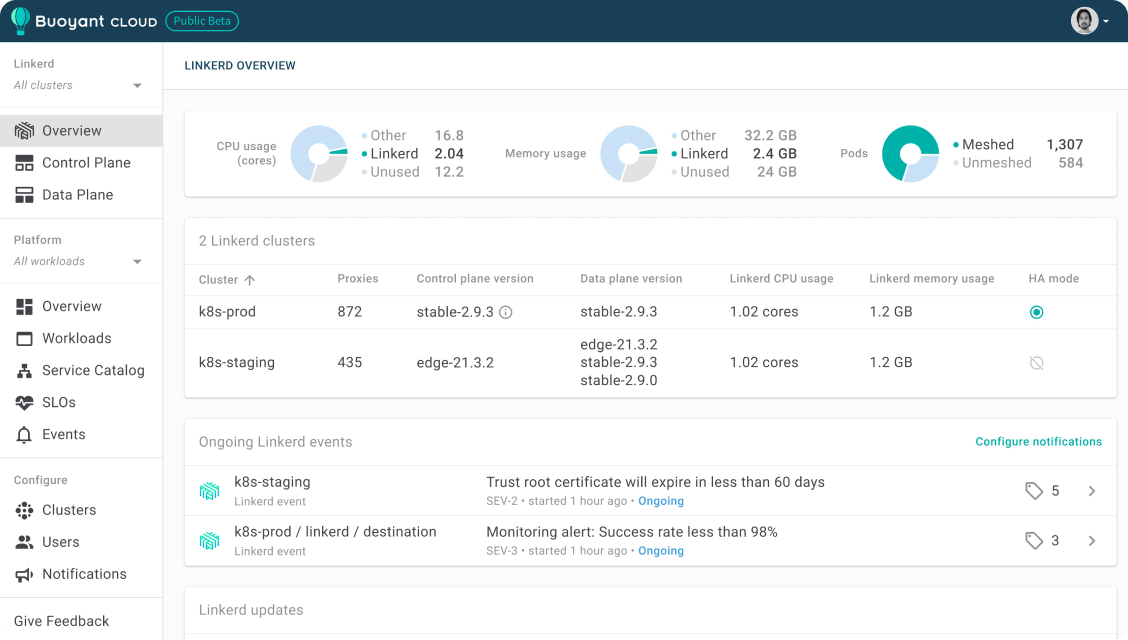Click the edge-21.3.2 control plane version
Image resolution: width=1128 pixels, height=640 pixels.
coord(455,362)
